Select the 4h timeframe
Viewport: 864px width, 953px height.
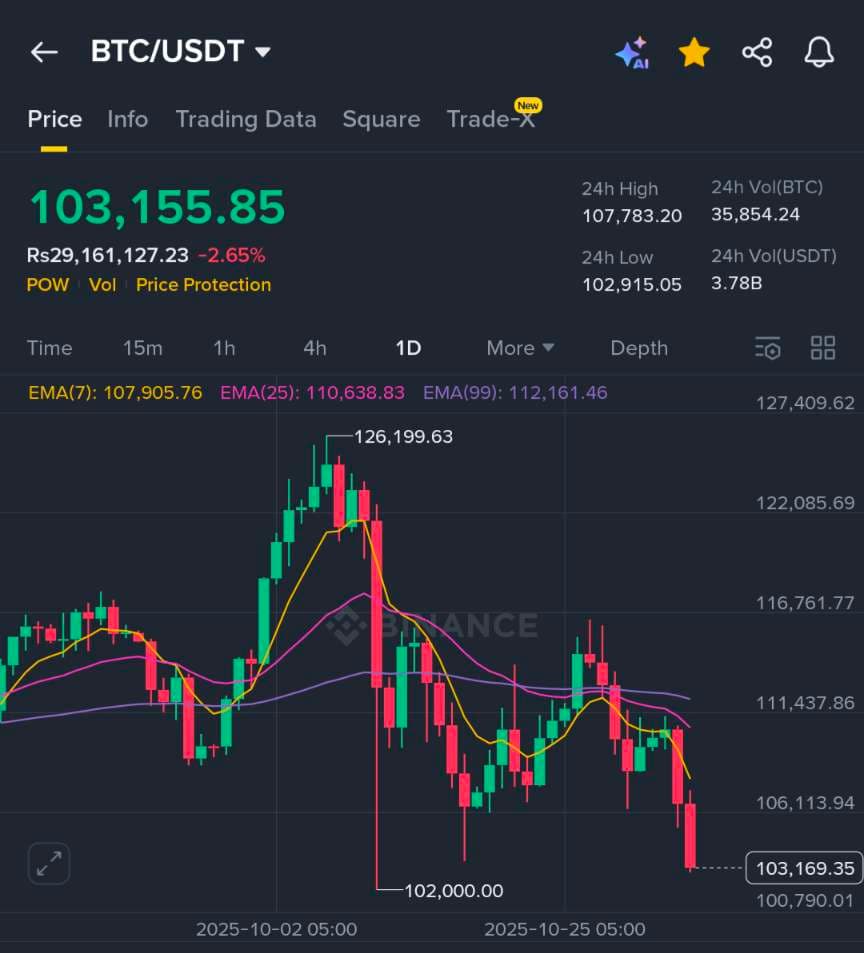tap(314, 348)
